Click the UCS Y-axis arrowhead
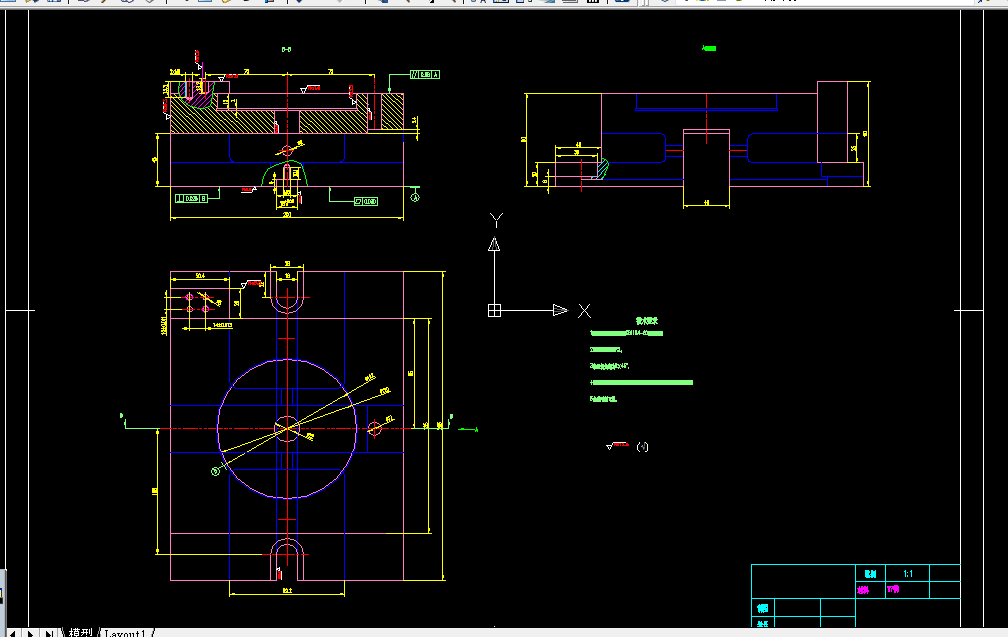This screenshot has width=1008, height=637. (x=494, y=244)
